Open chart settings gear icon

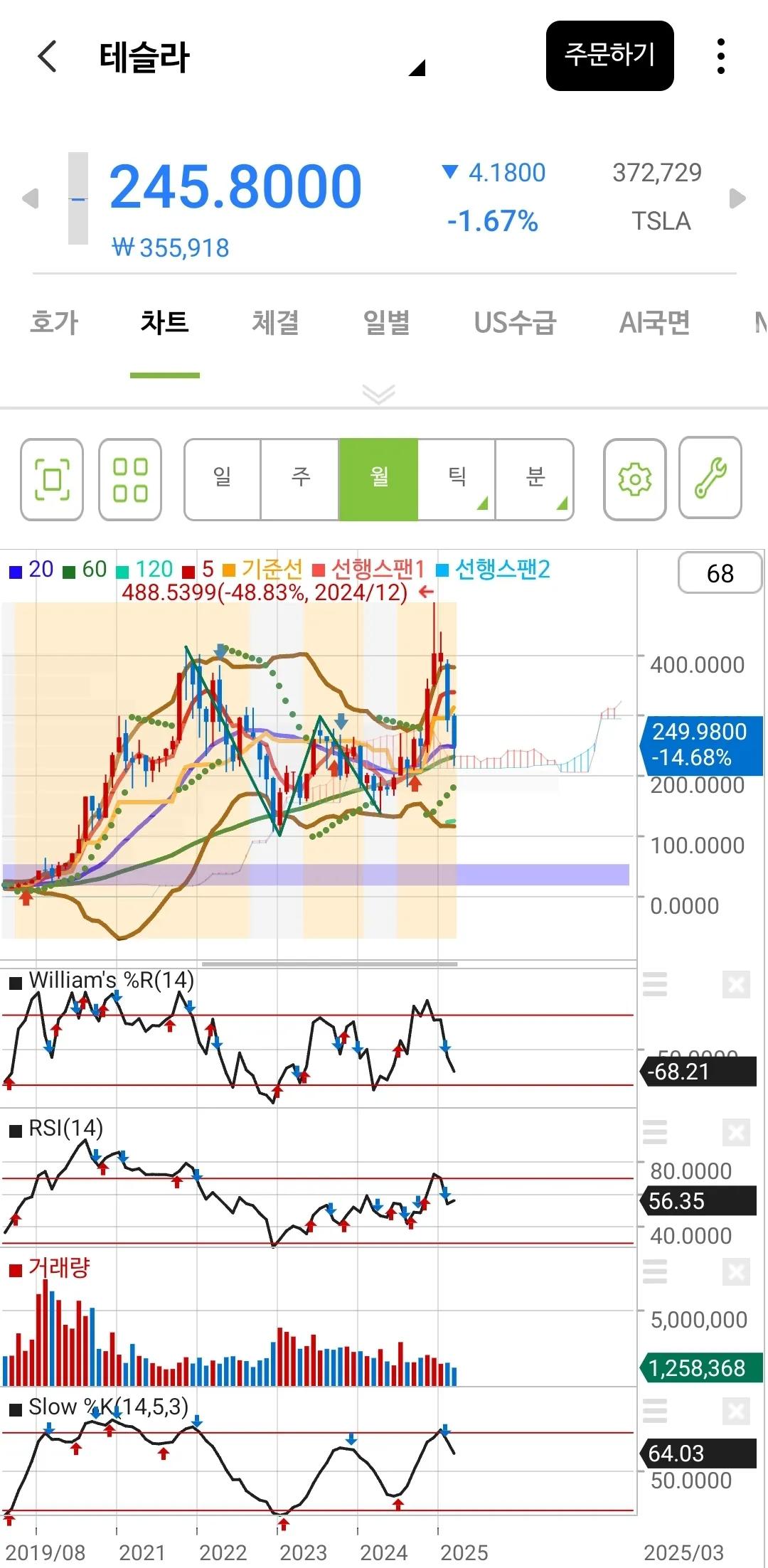point(635,479)
